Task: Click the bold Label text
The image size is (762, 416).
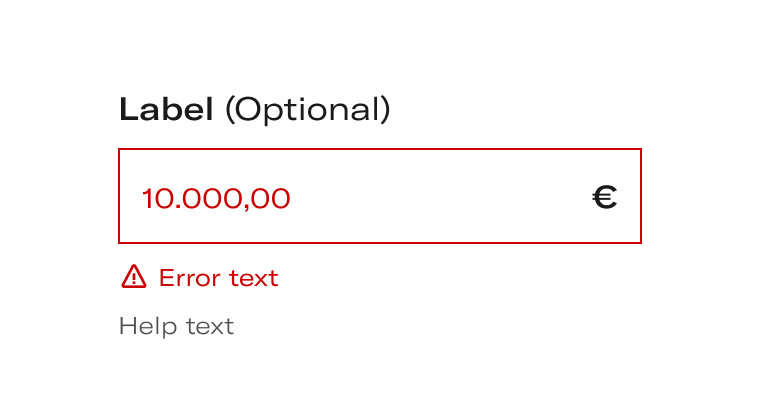Action: click(x=166, y=109)
